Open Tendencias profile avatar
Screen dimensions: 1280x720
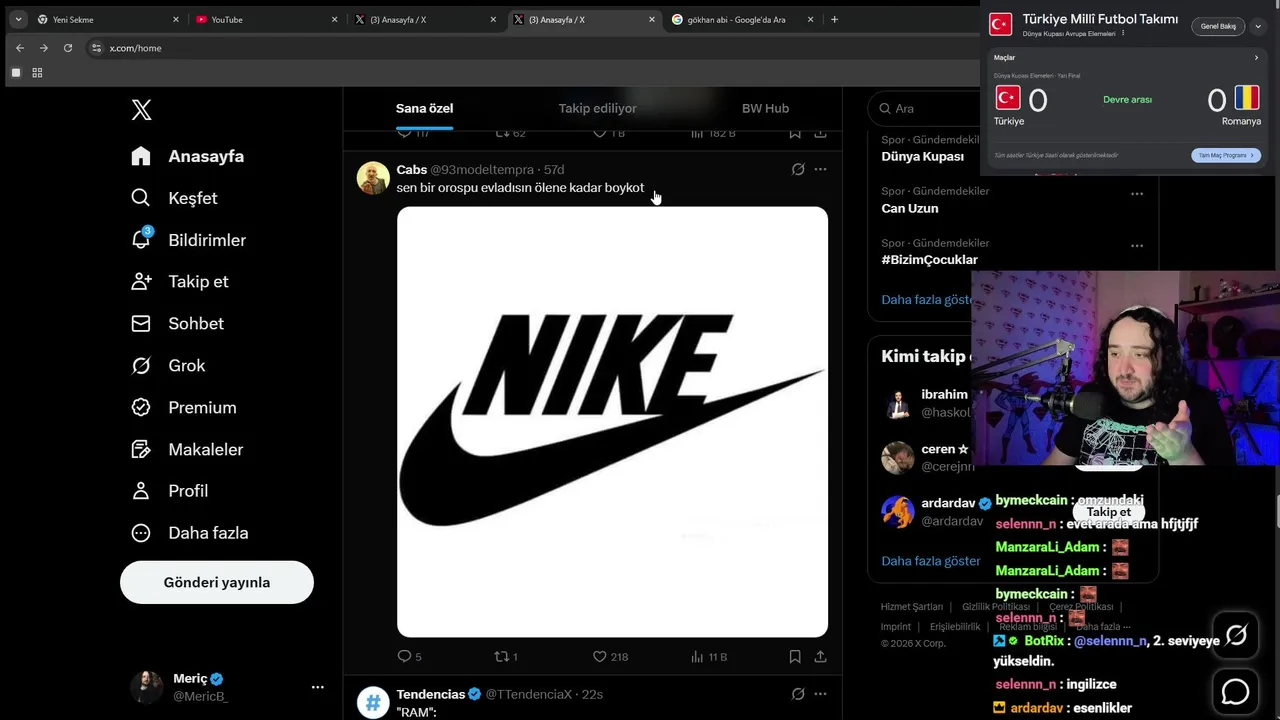pyautogui.click(x=373, y=703)
